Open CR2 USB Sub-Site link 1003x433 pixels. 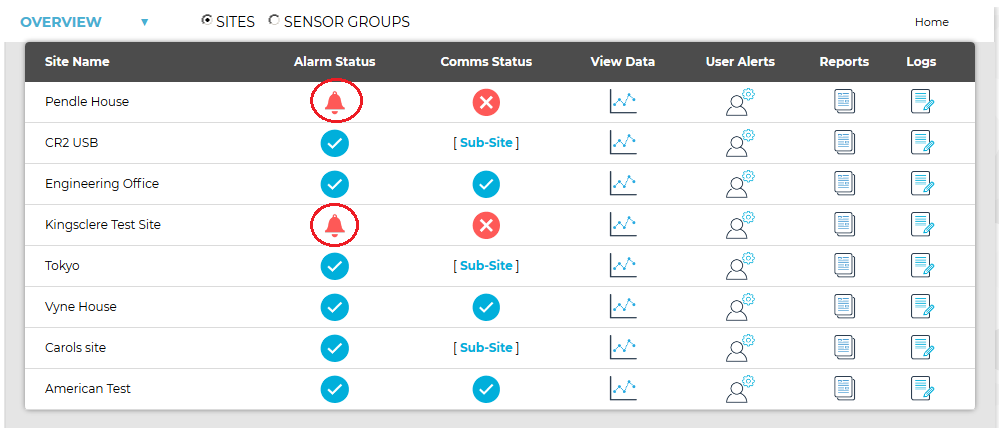click(486, 143)
